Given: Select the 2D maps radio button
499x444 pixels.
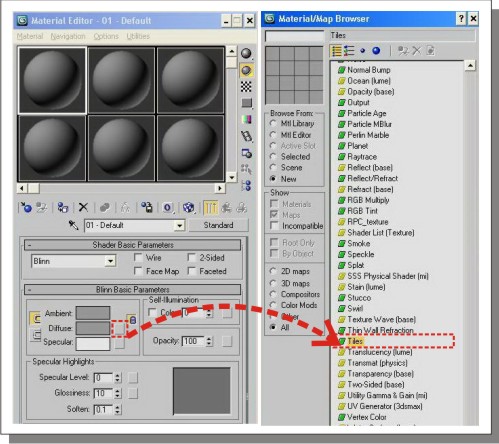Looking at the screenshot, I should pyautogui.click(x=273, y=271).
